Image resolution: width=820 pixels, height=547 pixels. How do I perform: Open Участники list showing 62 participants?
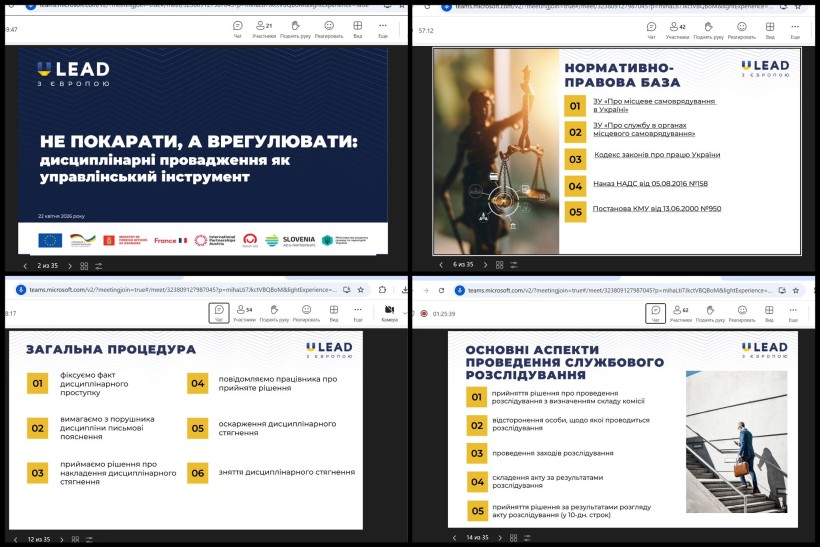(681, 313)
